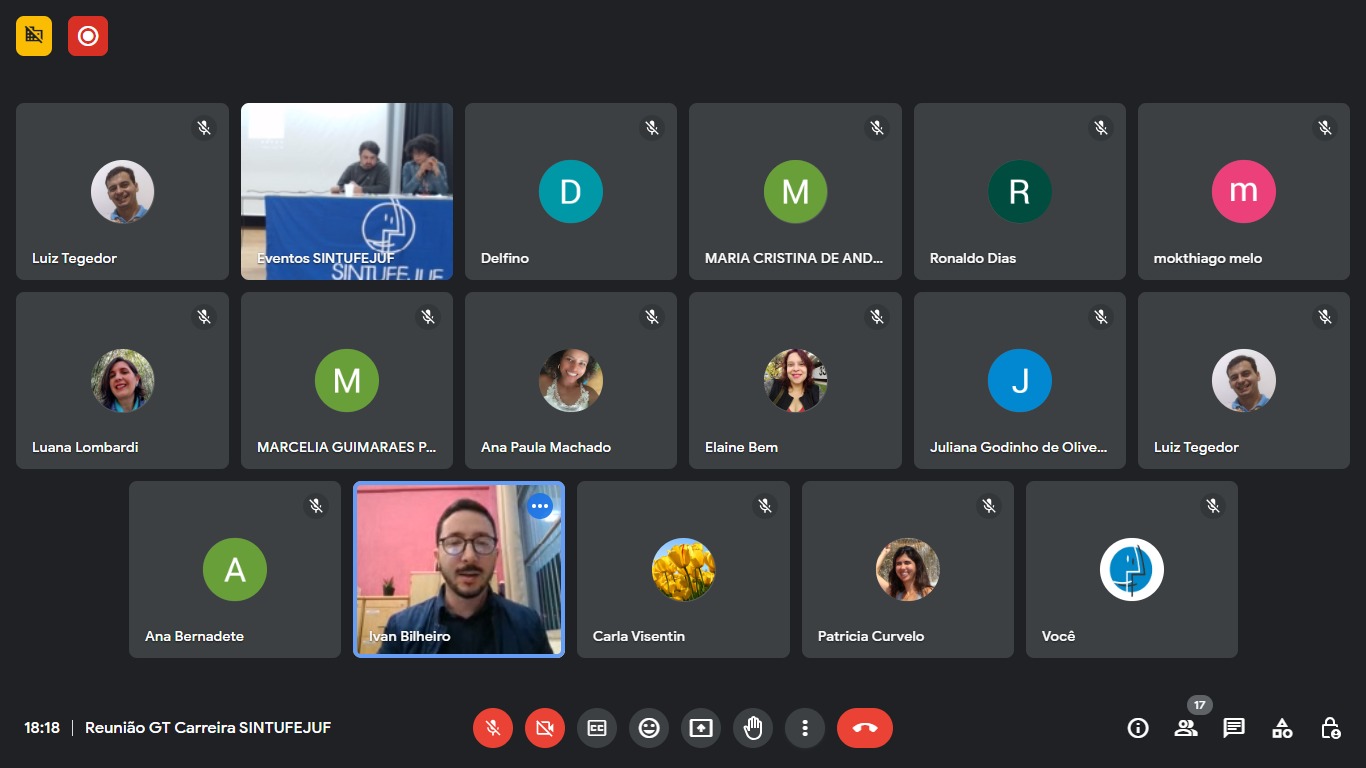Image resolution: width=1366 pixels, height=768 pixels.
Task: Click the name label Carla Visentin
Action: coord(639,636)
